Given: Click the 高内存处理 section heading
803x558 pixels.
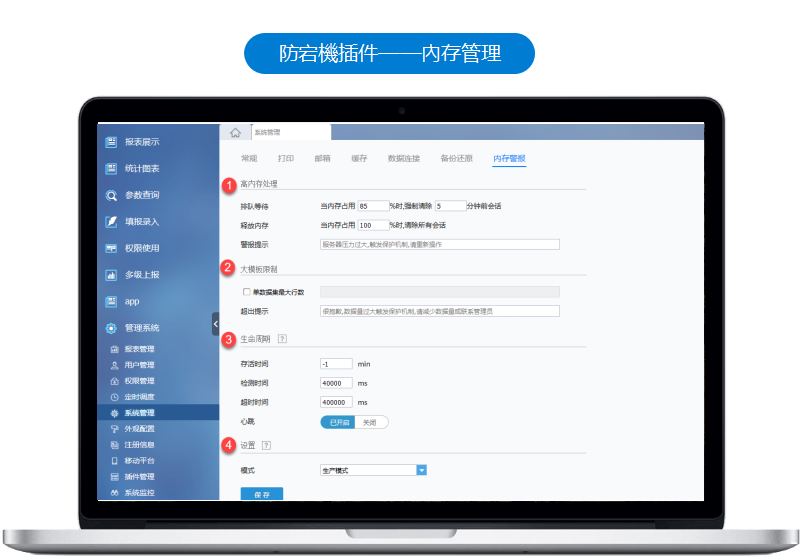Looking at the screenshot, I should click(x=259, y=183).
